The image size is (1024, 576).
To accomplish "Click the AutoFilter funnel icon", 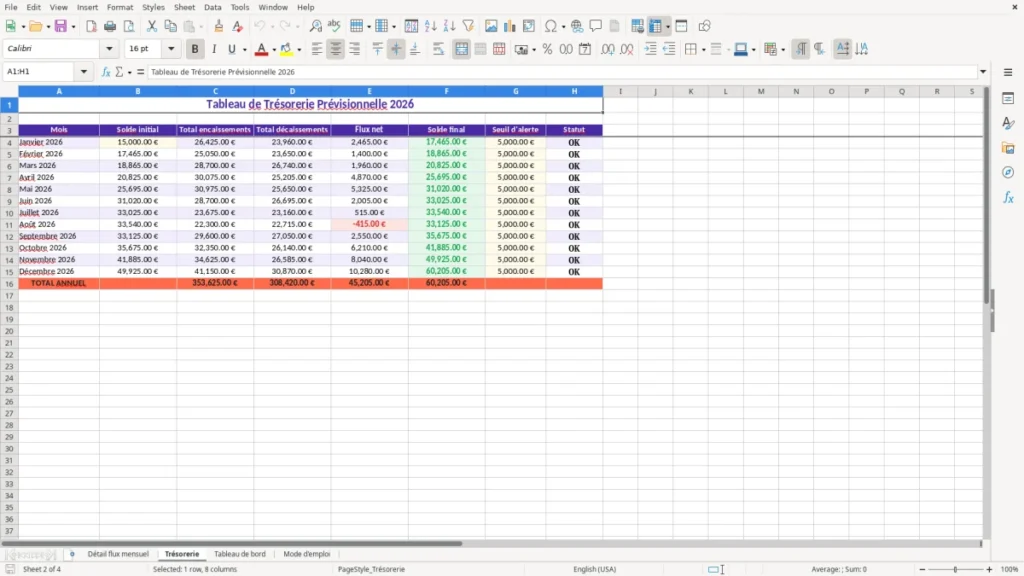I will pos(468,26).
